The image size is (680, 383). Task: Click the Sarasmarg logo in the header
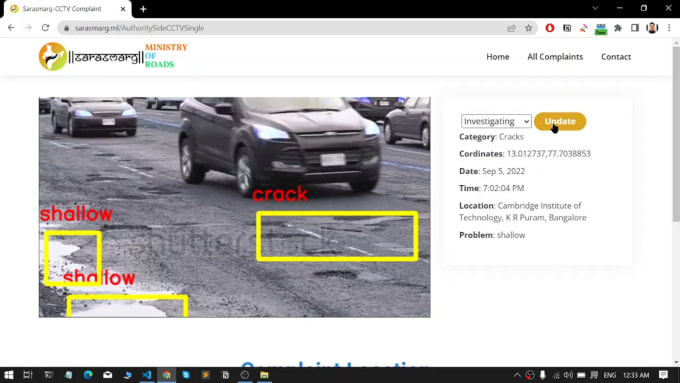[113, 56]
